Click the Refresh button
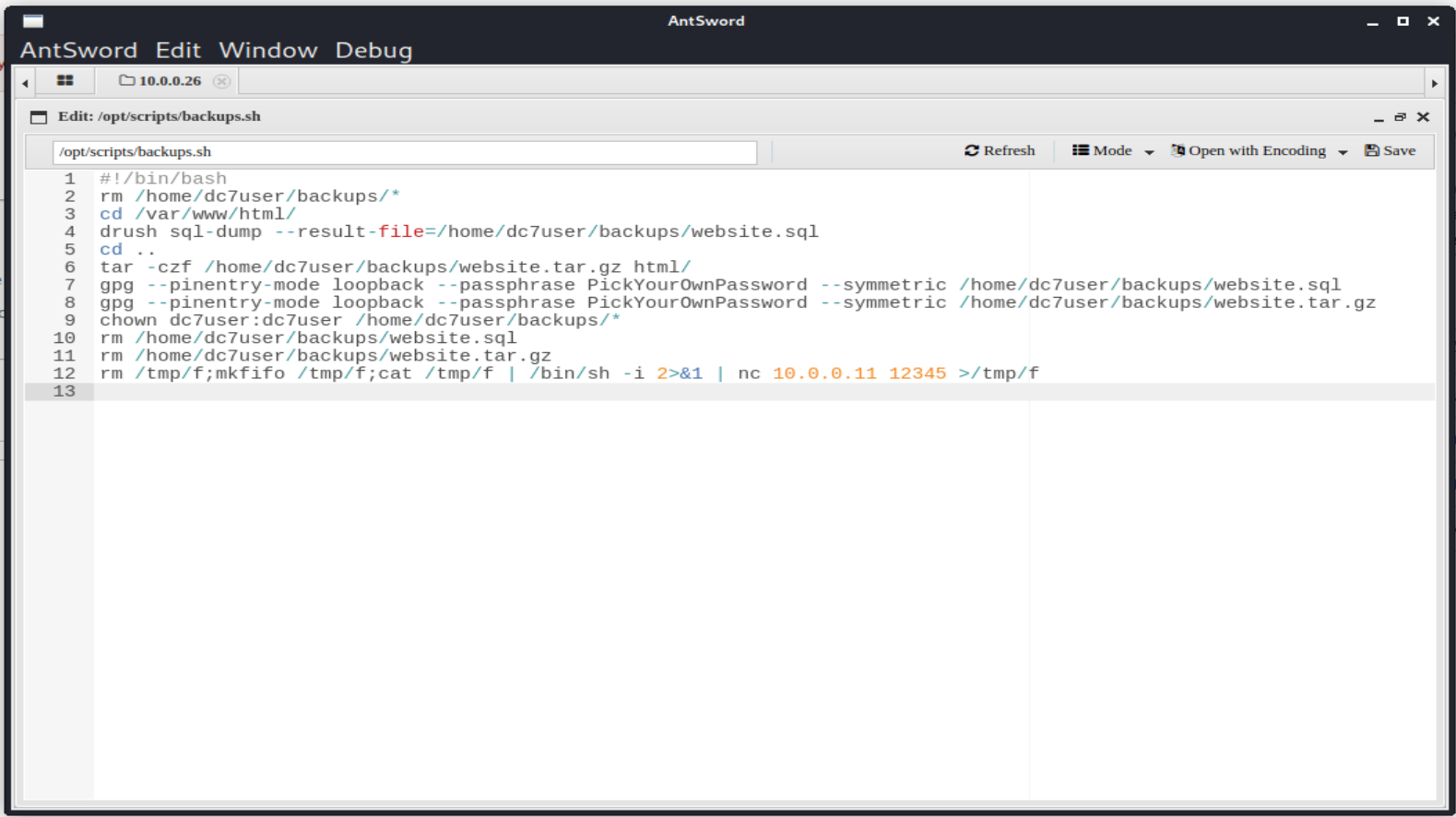This screenshot has width=1456, height=817. point(1000,150)
